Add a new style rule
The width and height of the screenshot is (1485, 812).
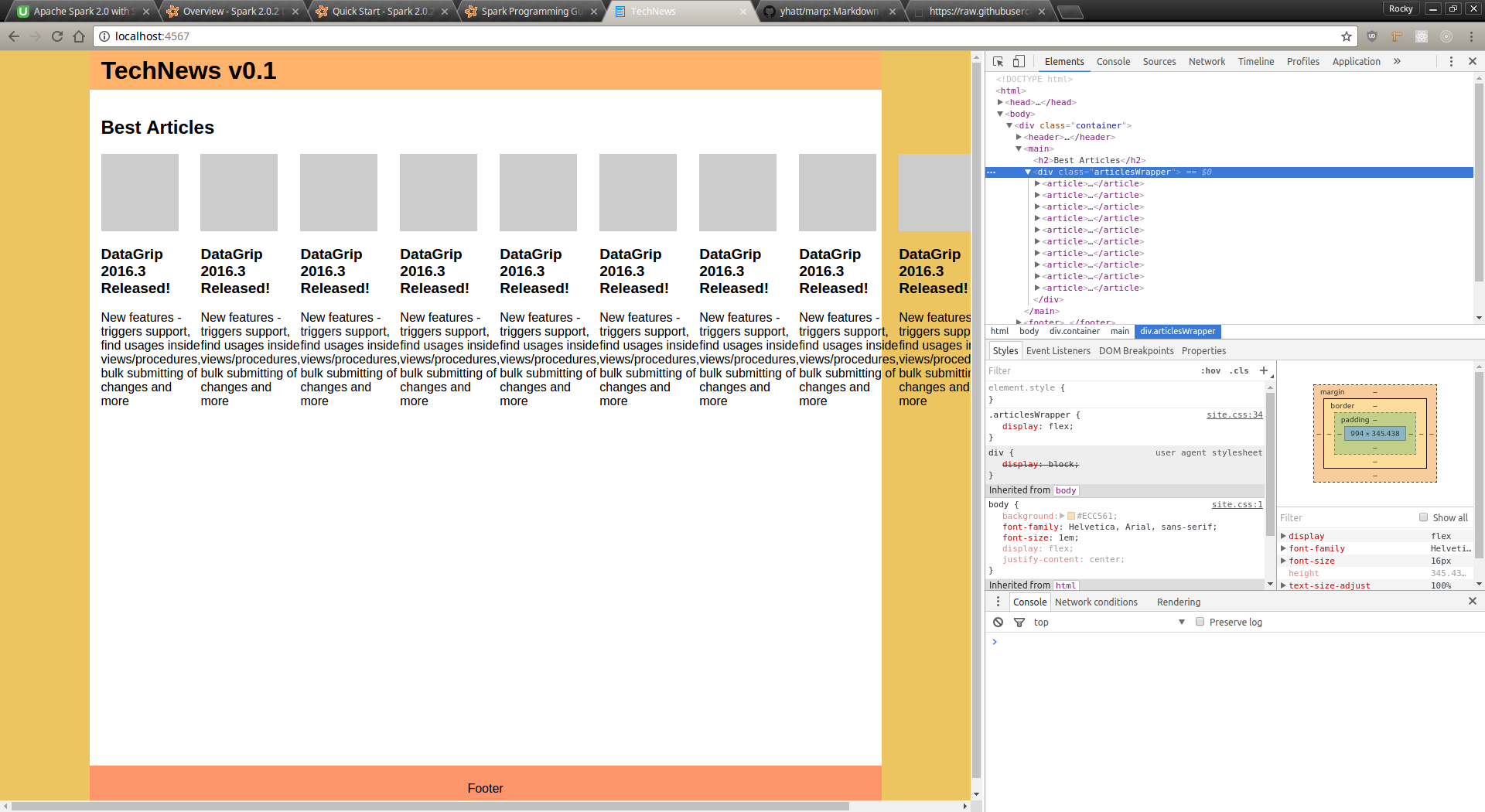click(x=1264, y=370)
